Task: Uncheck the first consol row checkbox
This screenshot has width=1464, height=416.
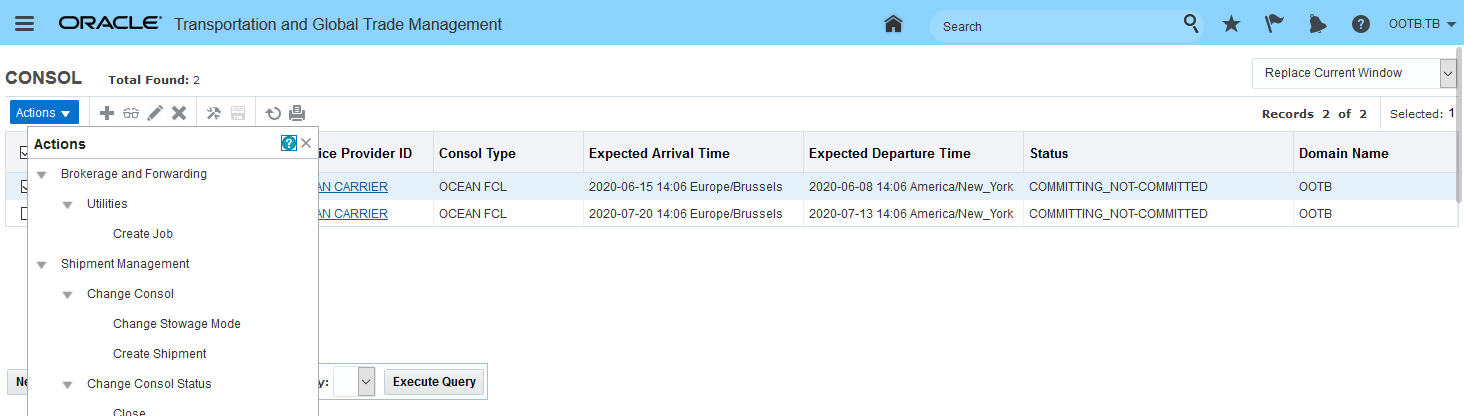Action: click(24, 186)
